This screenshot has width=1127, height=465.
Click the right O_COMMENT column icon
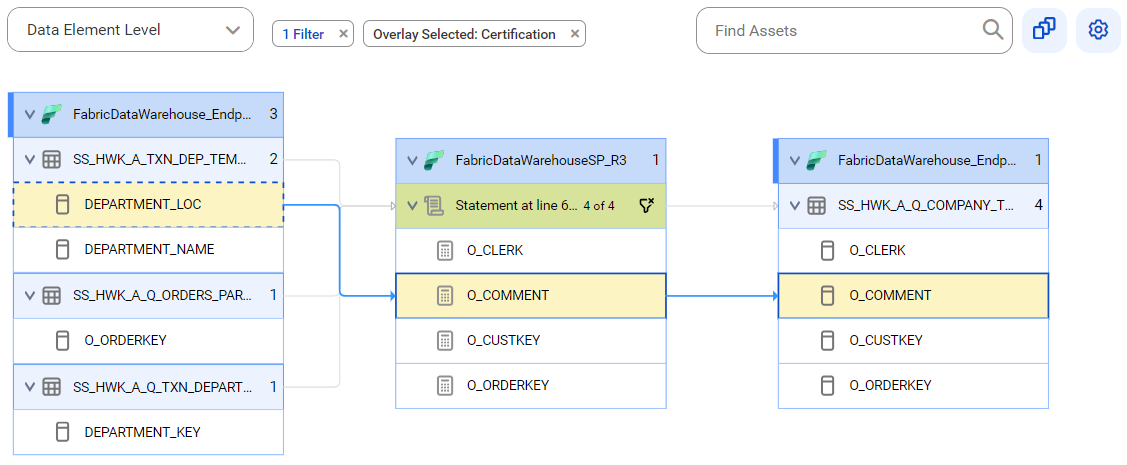[x=827, y=295]
